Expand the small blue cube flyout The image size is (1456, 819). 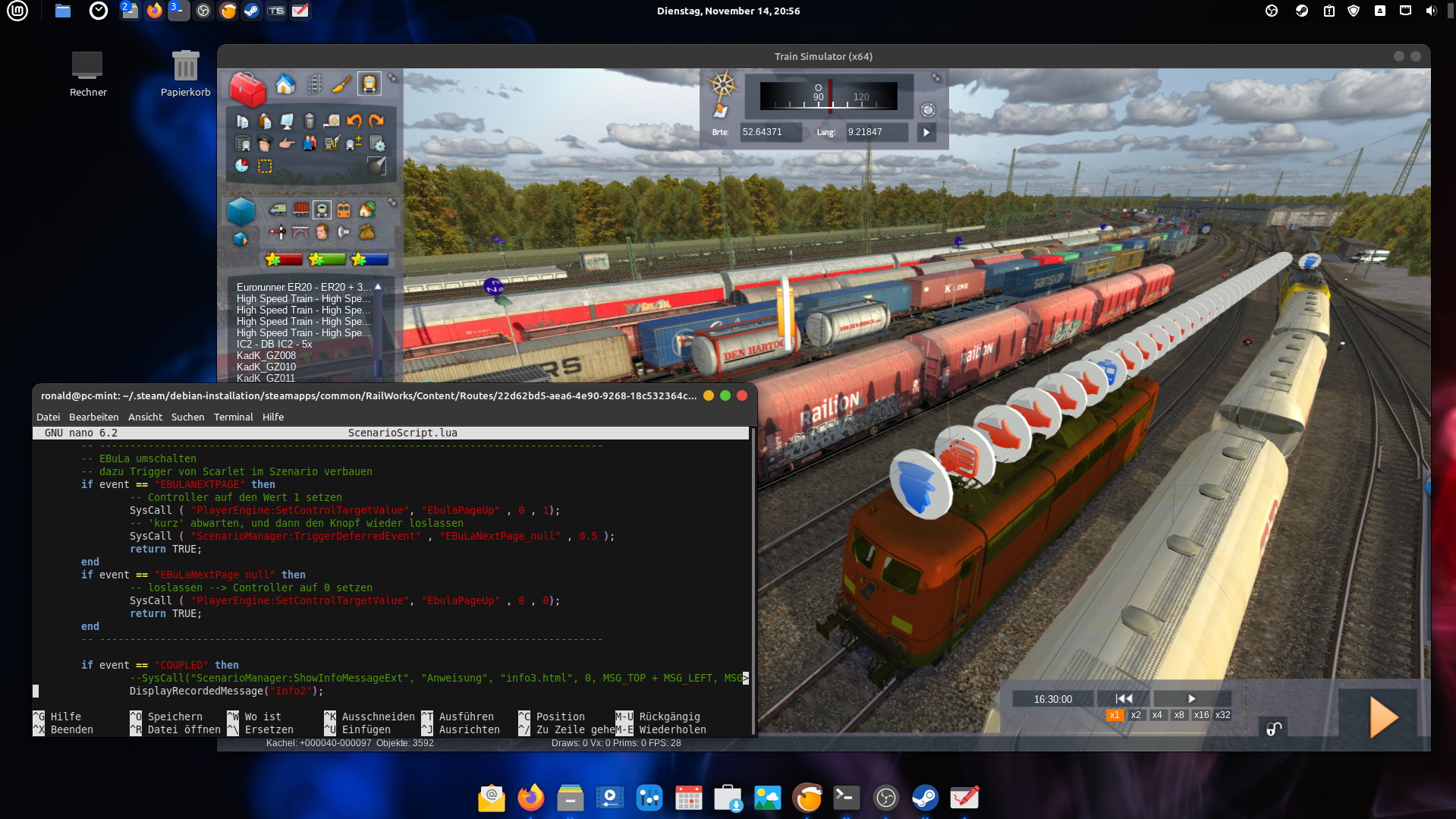click(x=241, y=239)
